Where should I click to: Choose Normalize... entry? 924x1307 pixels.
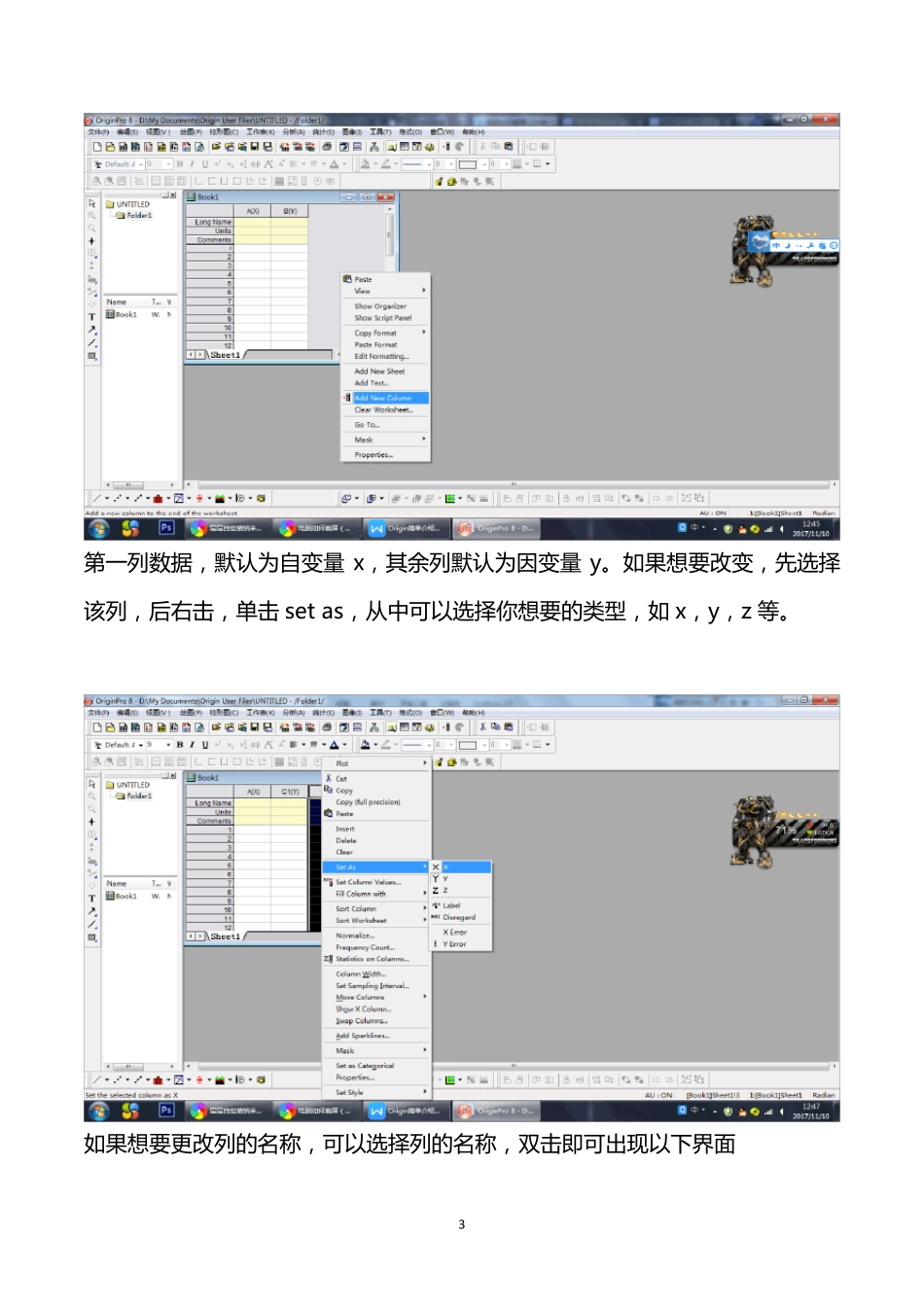375,936
